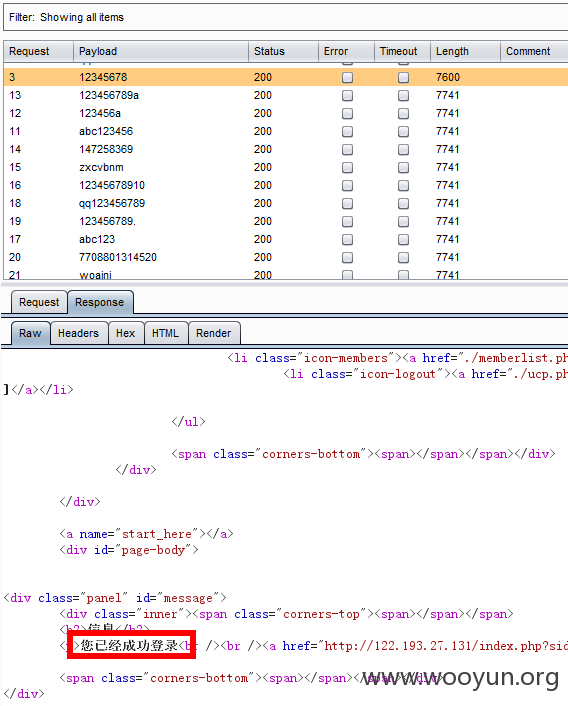Sort results by Payload column header
This screenshot has height=706, width=568.
pos(161,51)
